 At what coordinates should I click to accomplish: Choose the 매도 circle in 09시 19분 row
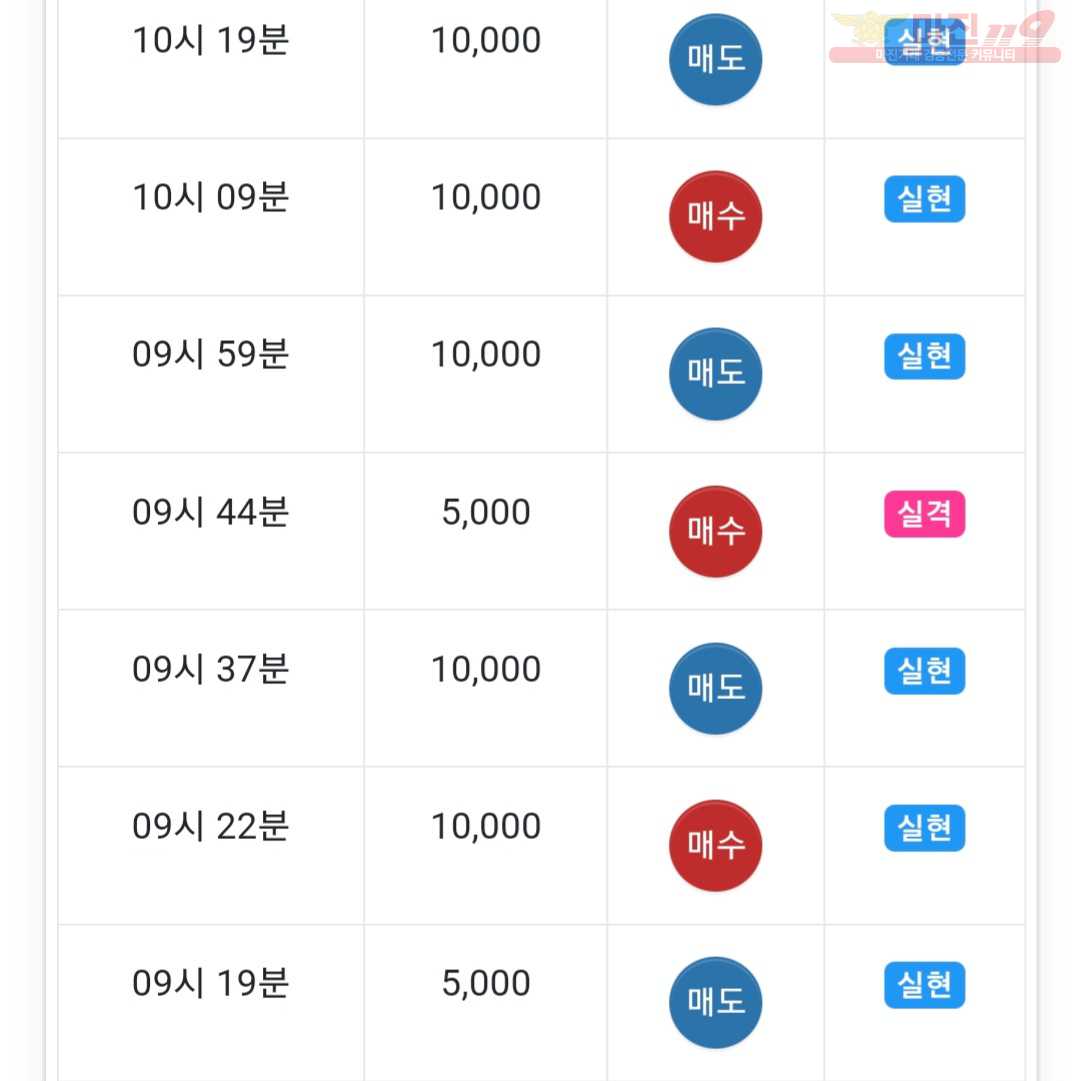click(x=716, y=1003)
